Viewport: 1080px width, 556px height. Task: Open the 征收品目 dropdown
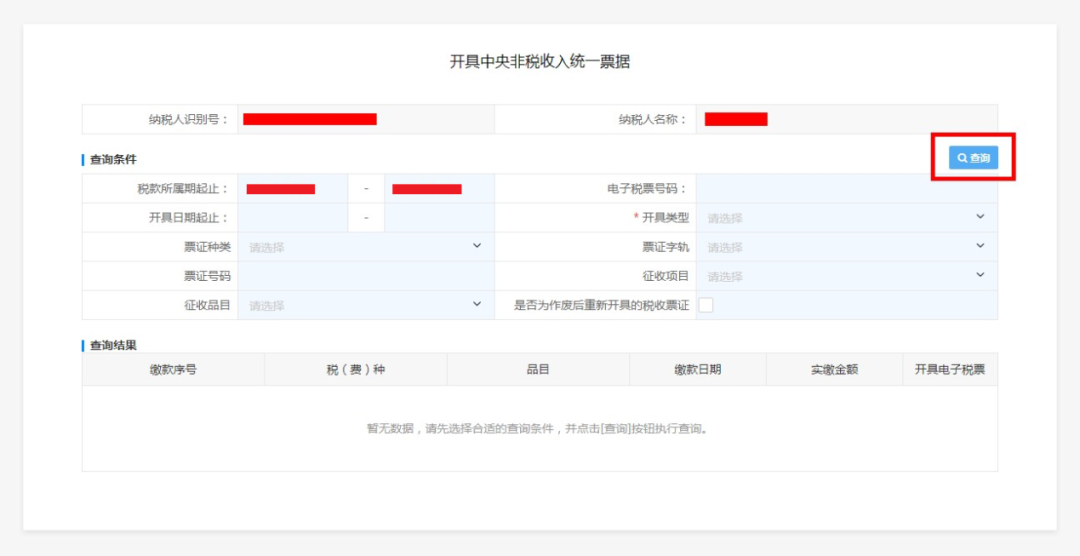365,305
